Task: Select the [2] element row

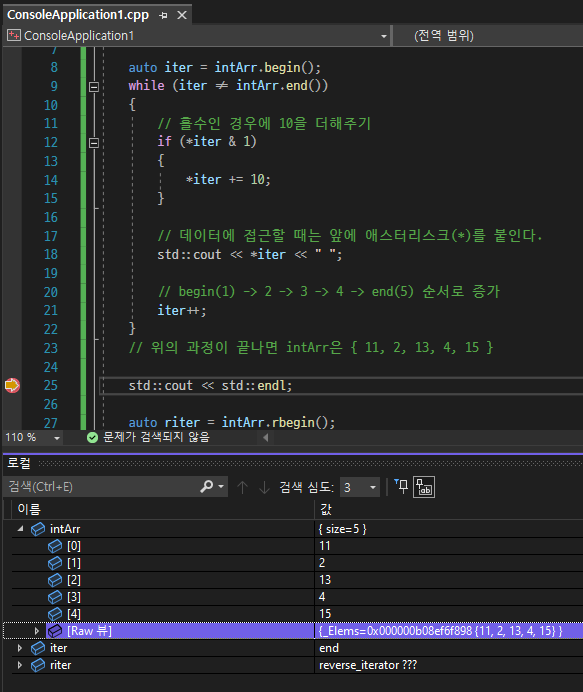Action: pyautogui.click(x=293, y=579)
